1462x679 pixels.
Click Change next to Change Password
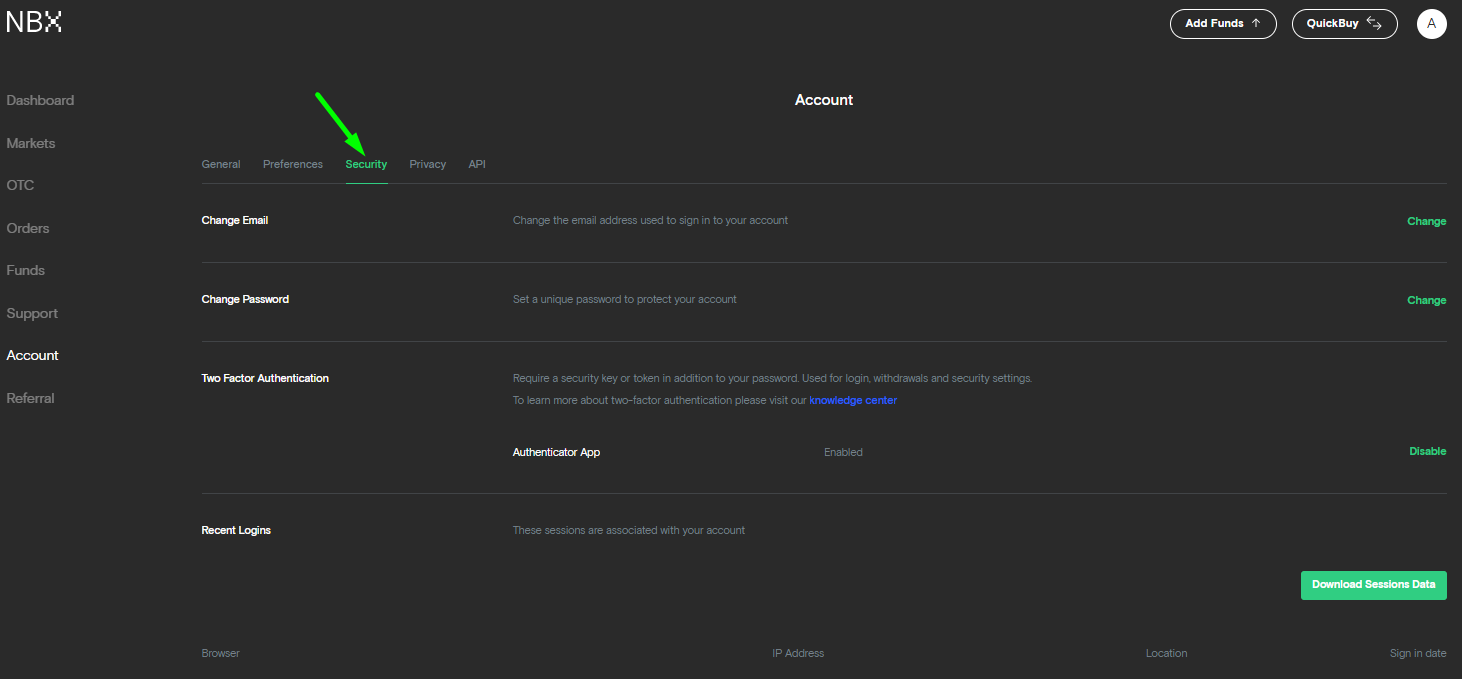pos(1426,300)
